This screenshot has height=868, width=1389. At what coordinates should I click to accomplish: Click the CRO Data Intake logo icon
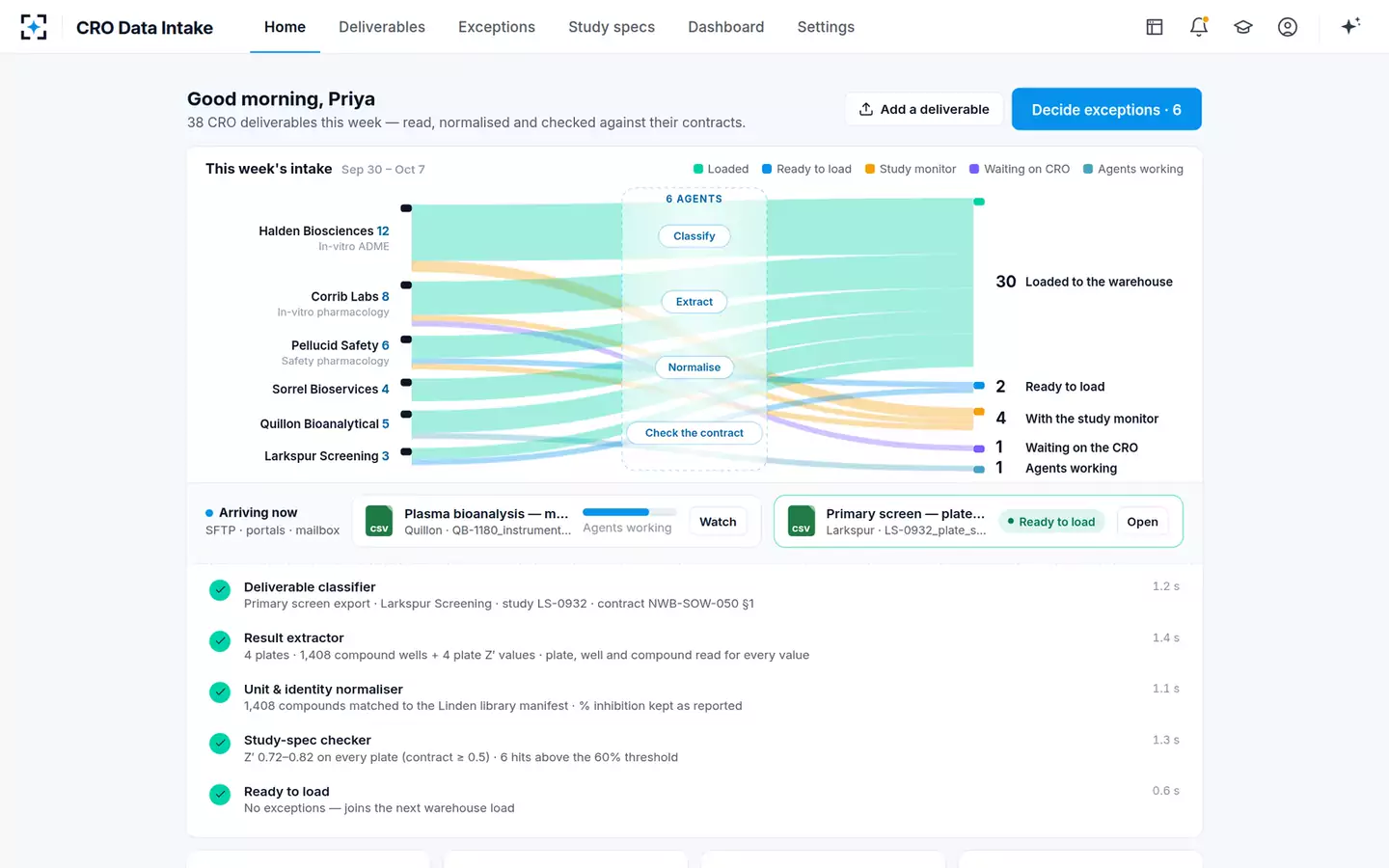(34, 27)
